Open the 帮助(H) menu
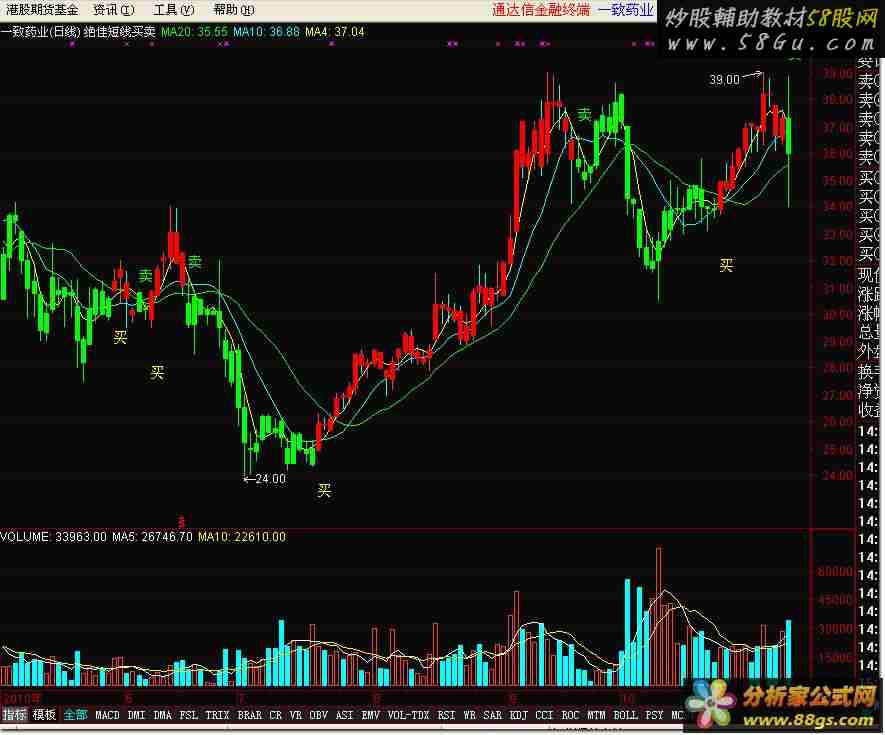 click(x=234, y=10)
